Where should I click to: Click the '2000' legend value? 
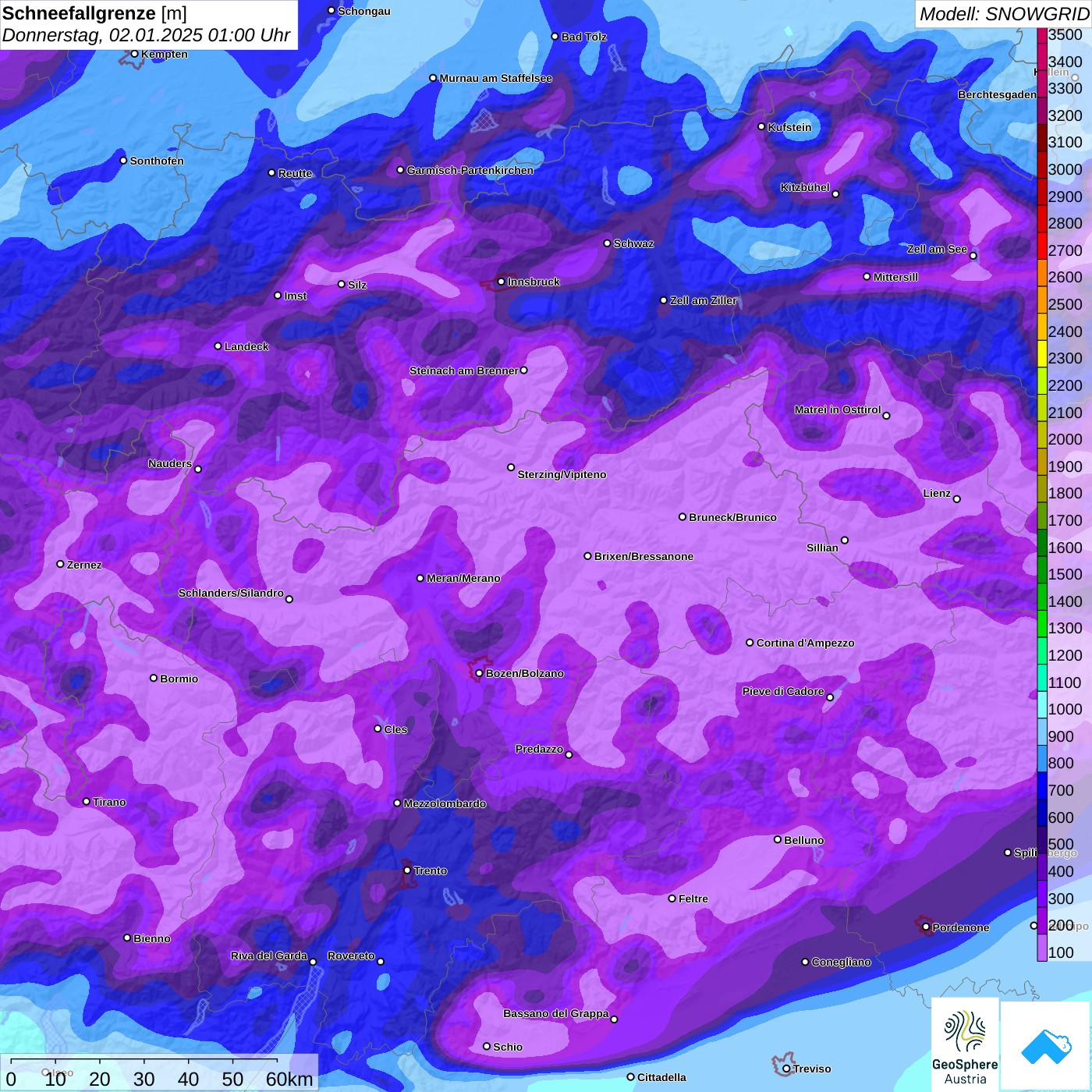(x=1065, y=439)
